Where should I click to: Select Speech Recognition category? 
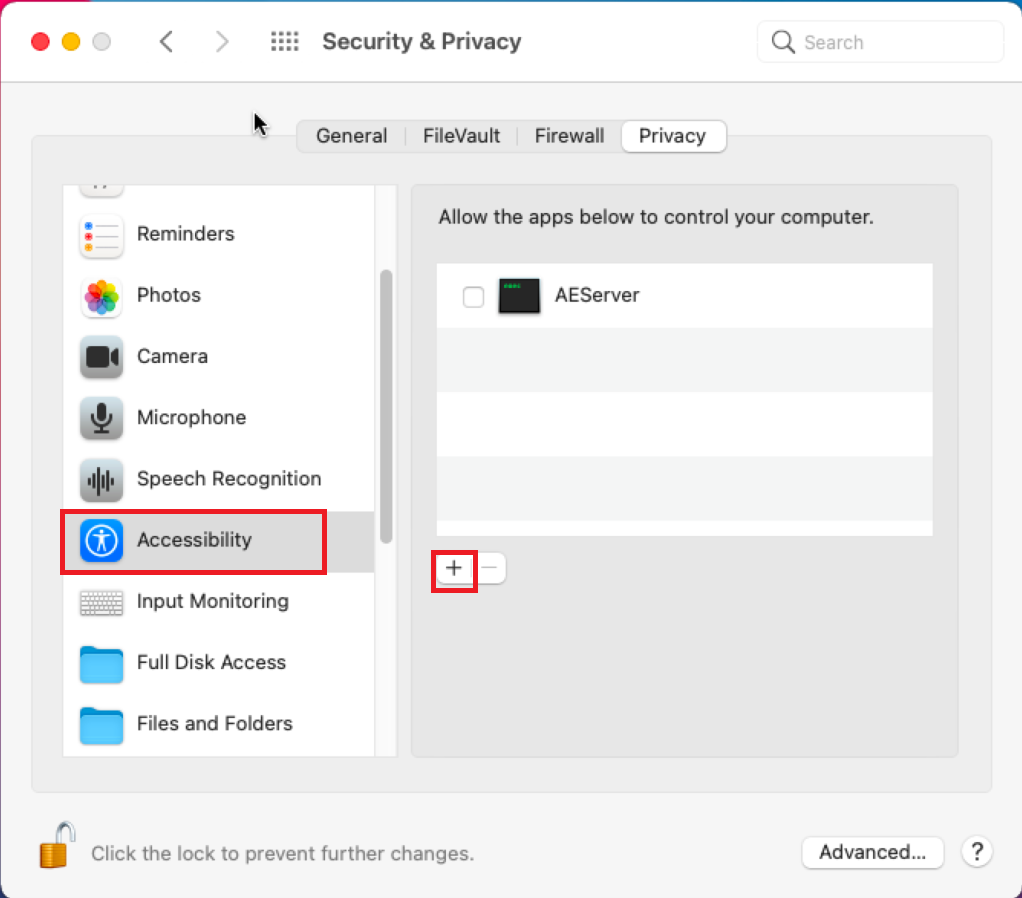coord(218,479)
